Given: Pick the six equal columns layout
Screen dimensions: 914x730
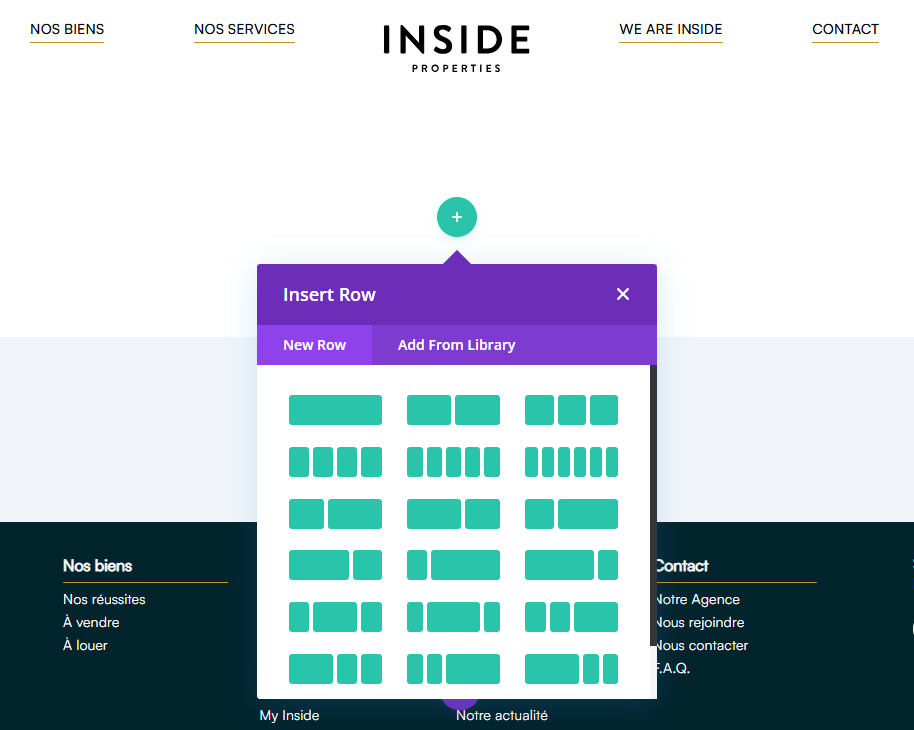Looking at the screenshot, I should tap(571, 462).
